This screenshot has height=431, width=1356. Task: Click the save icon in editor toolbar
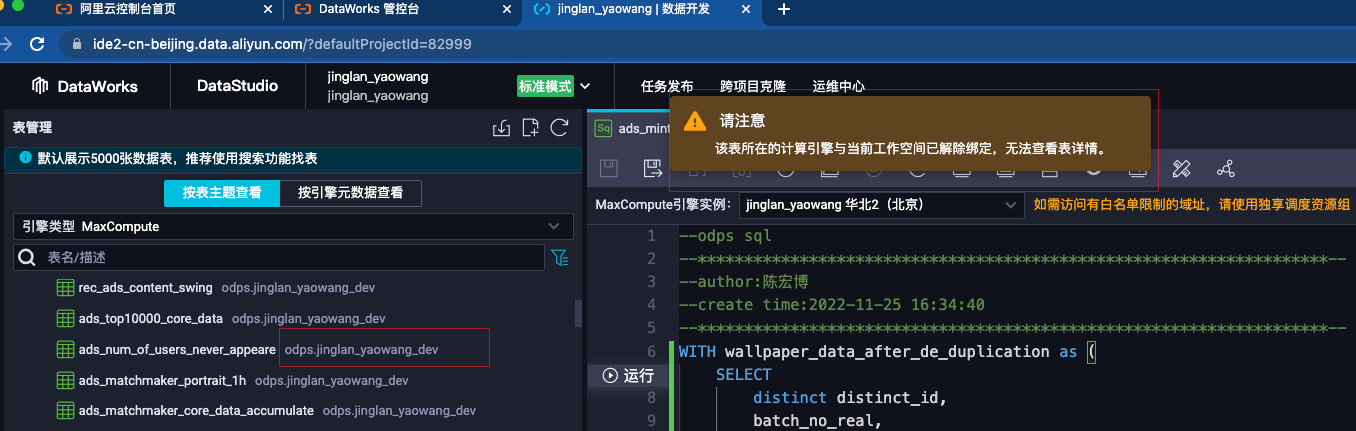(607, 168)
